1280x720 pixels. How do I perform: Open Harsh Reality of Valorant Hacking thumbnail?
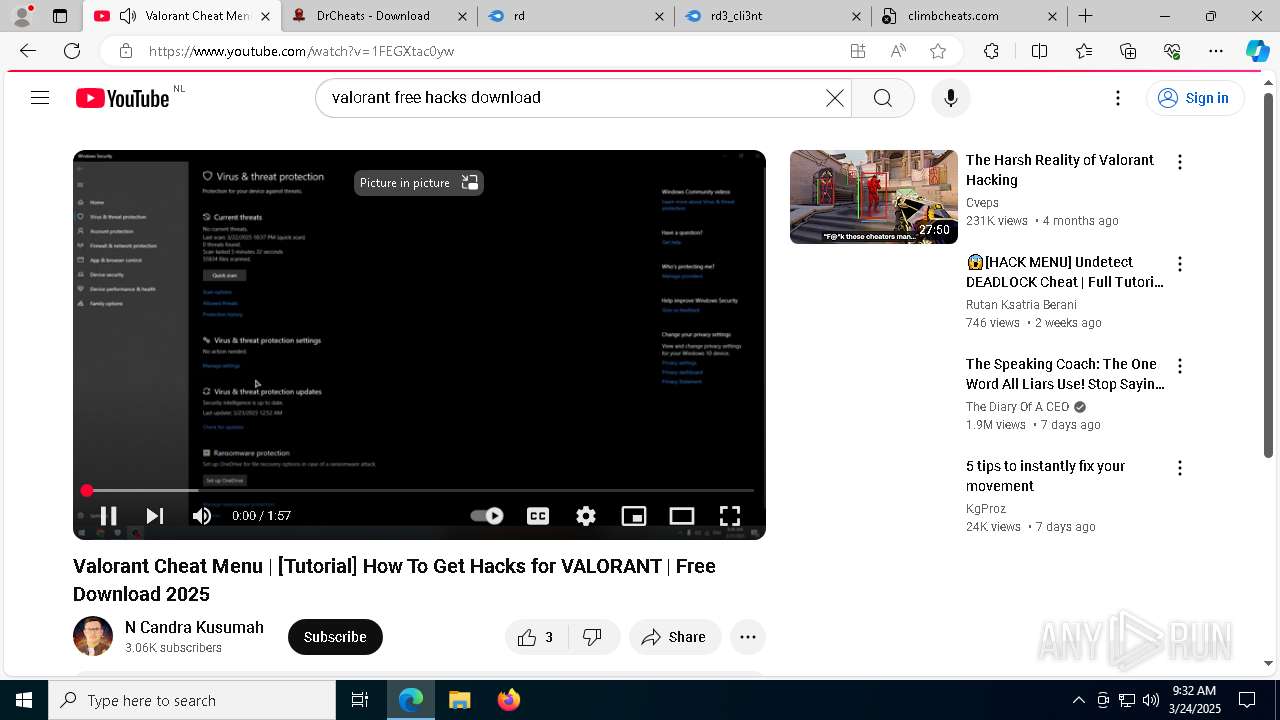click(x=874, y=197)
